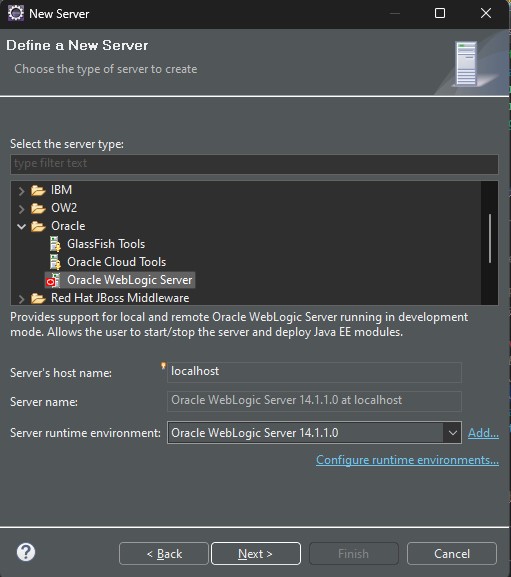This screenshot has height=577, width=511.
Task: Select the IBM tree entry
Action: [61, 190]
